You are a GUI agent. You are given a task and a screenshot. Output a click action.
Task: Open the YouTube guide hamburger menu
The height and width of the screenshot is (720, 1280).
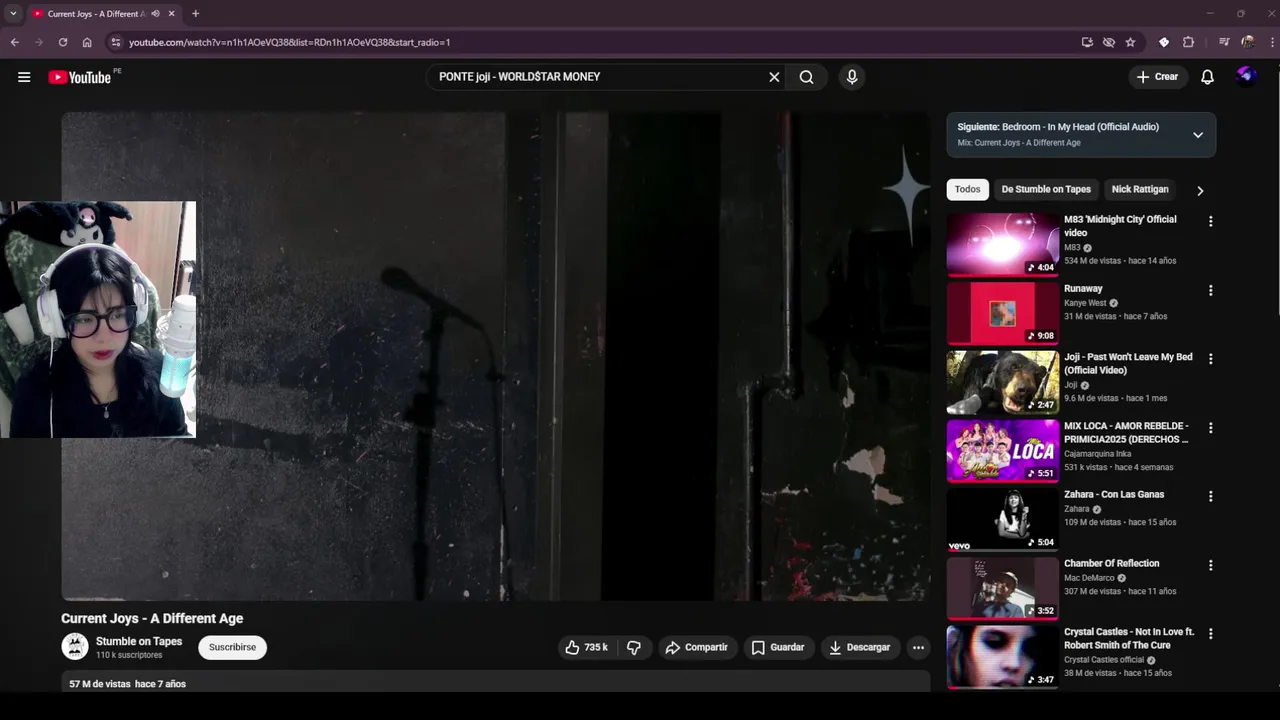click(x=24, y=77)
